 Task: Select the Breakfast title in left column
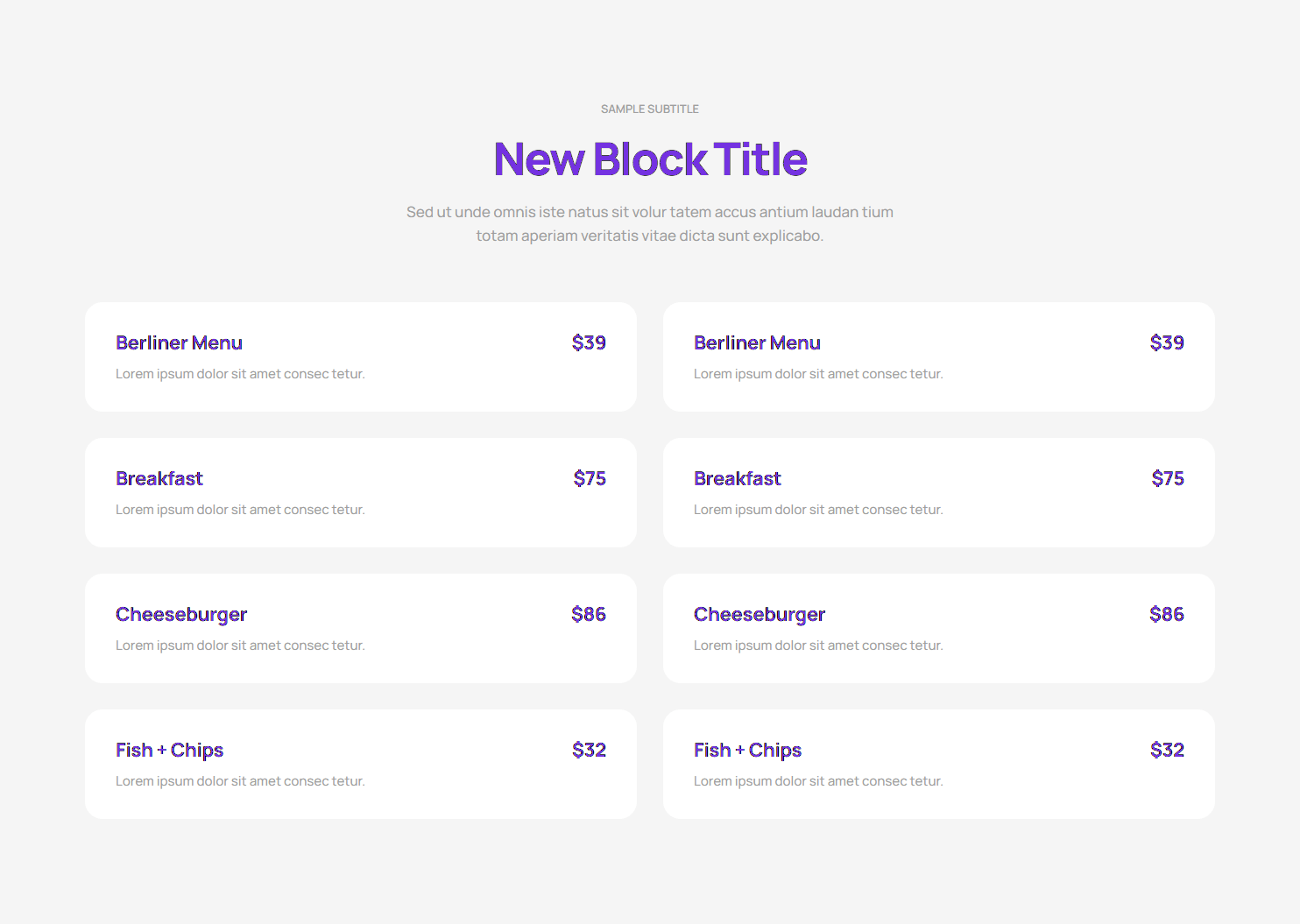pos(159,479)
